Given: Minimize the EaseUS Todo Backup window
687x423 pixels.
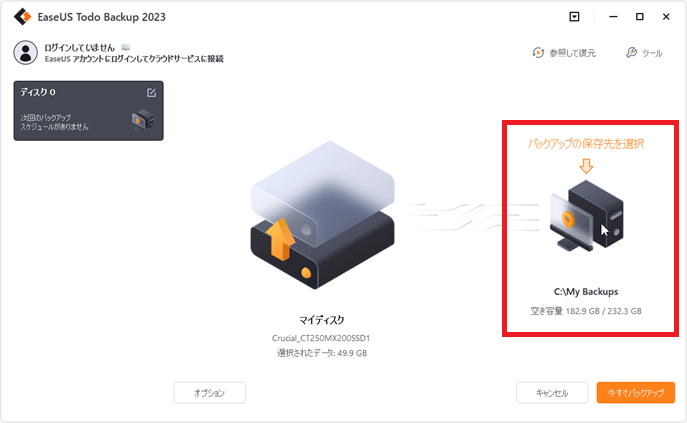Looking at the screenshot, I should [x=613, y=17].
